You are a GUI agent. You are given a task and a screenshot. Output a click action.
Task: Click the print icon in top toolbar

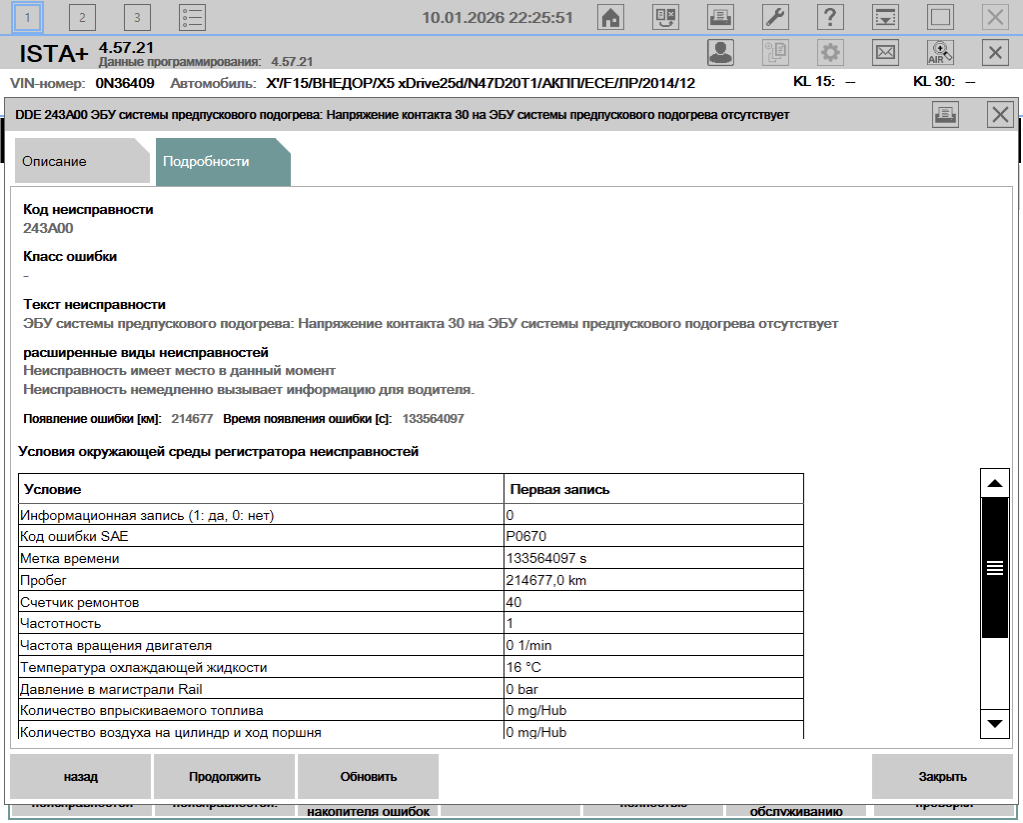[x=719, y=17]
